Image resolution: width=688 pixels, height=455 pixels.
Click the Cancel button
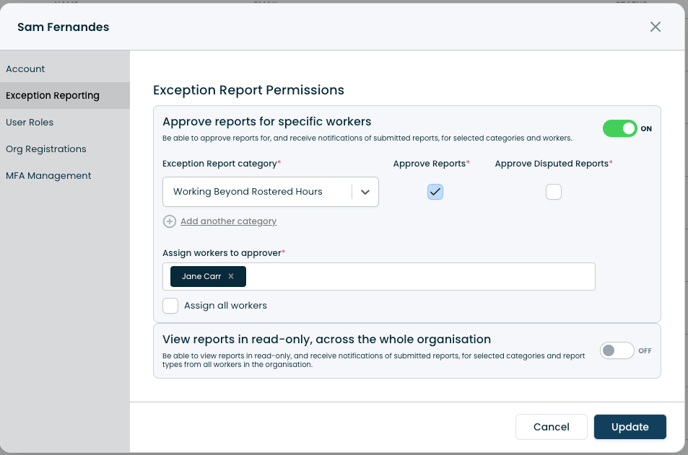pos(551,427)
